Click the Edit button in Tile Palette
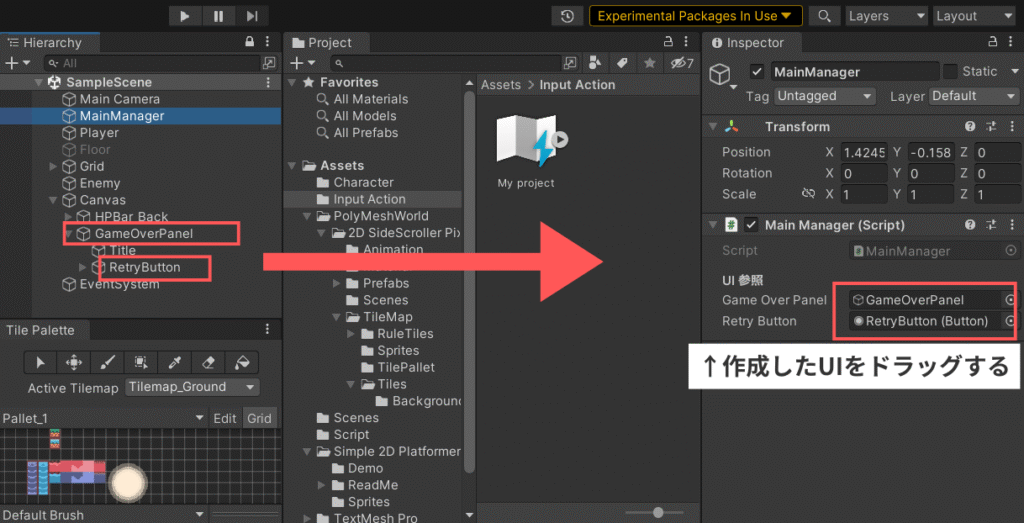 225,418
